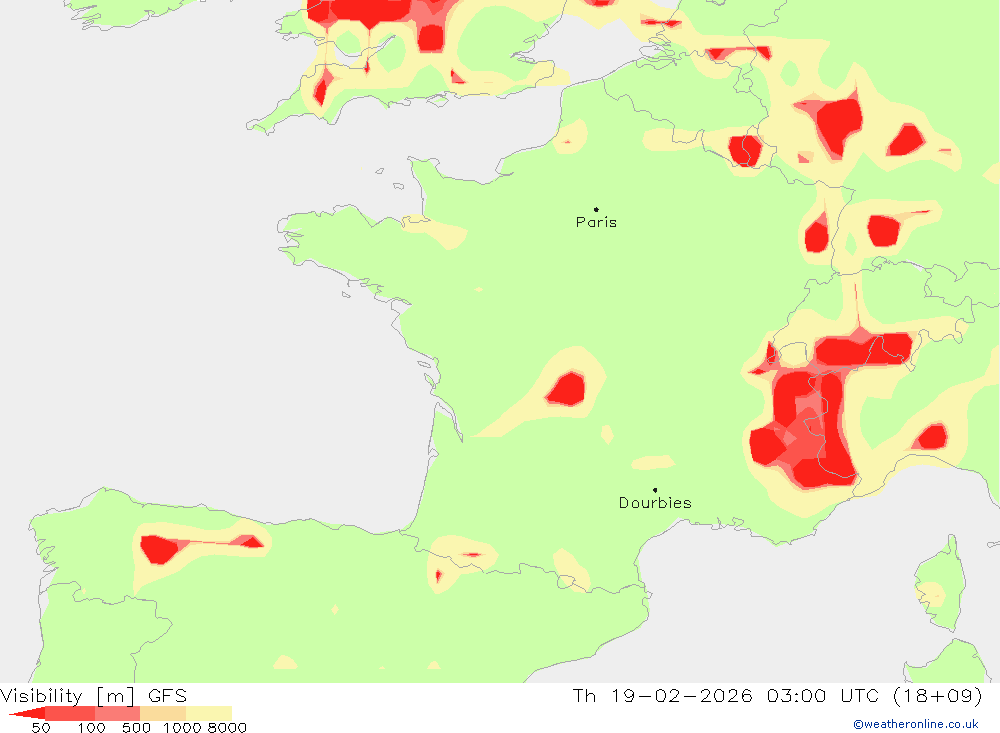Click the Dourbies location label
1000x733 pixels.
click(655, 503)
